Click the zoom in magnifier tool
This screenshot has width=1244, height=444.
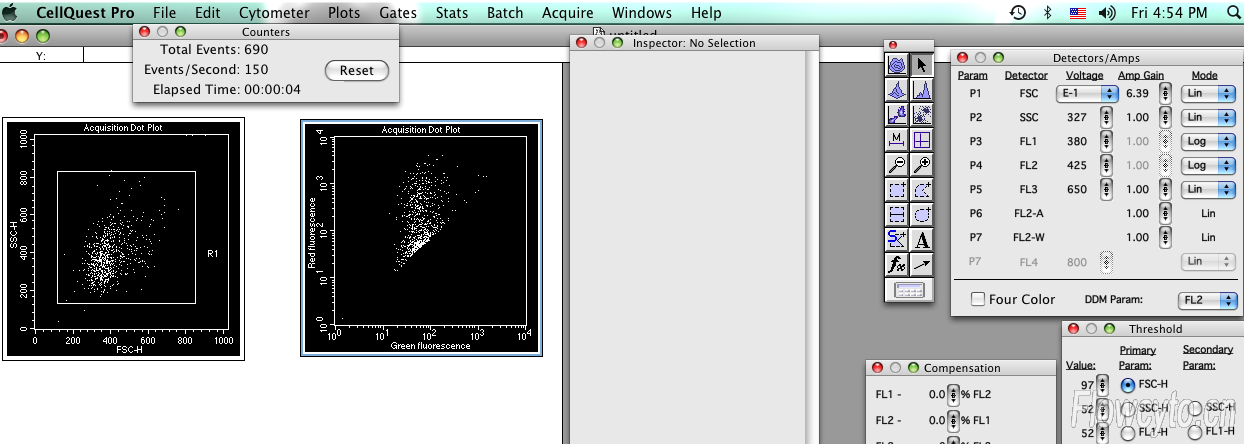922,164
